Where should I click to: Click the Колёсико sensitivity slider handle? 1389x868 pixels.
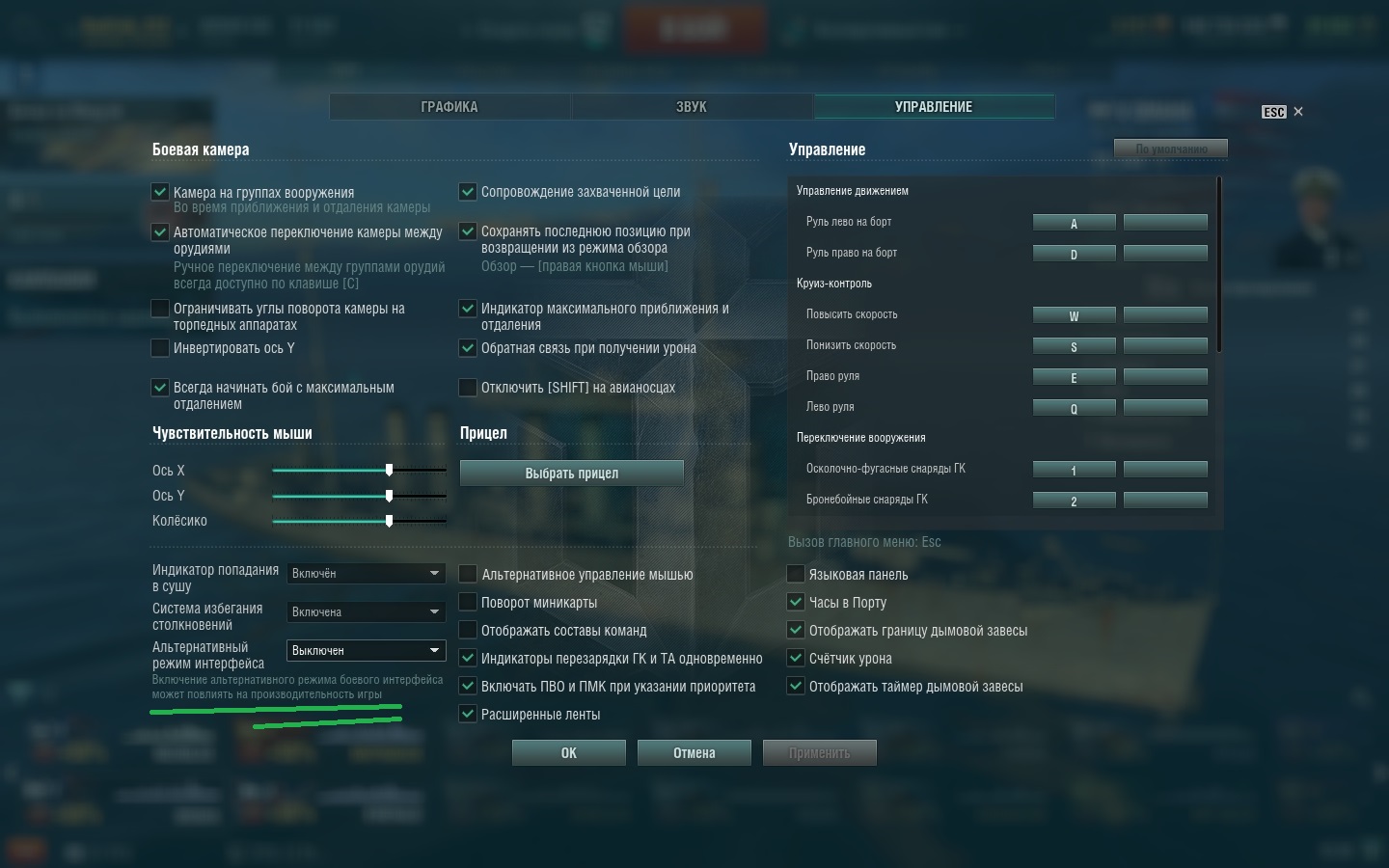point(389,520)
